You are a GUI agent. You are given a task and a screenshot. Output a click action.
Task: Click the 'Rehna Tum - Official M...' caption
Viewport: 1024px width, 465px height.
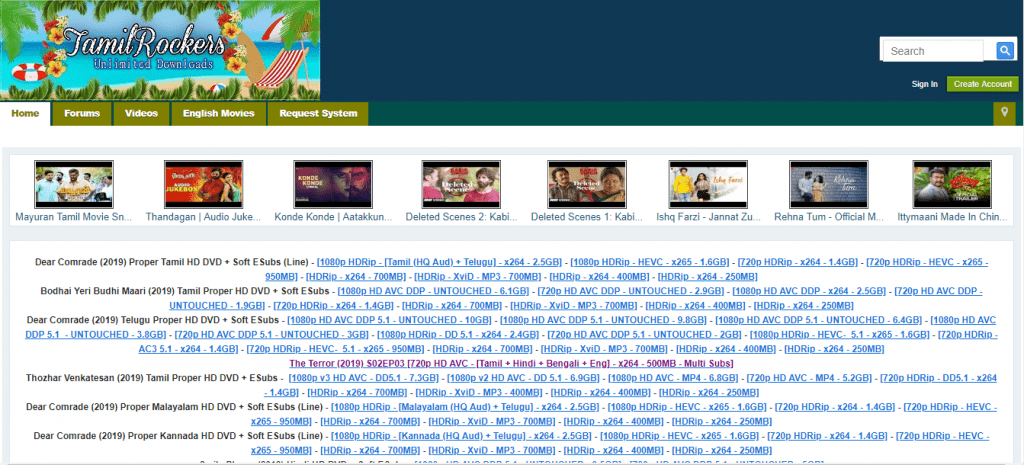[829, 217]
